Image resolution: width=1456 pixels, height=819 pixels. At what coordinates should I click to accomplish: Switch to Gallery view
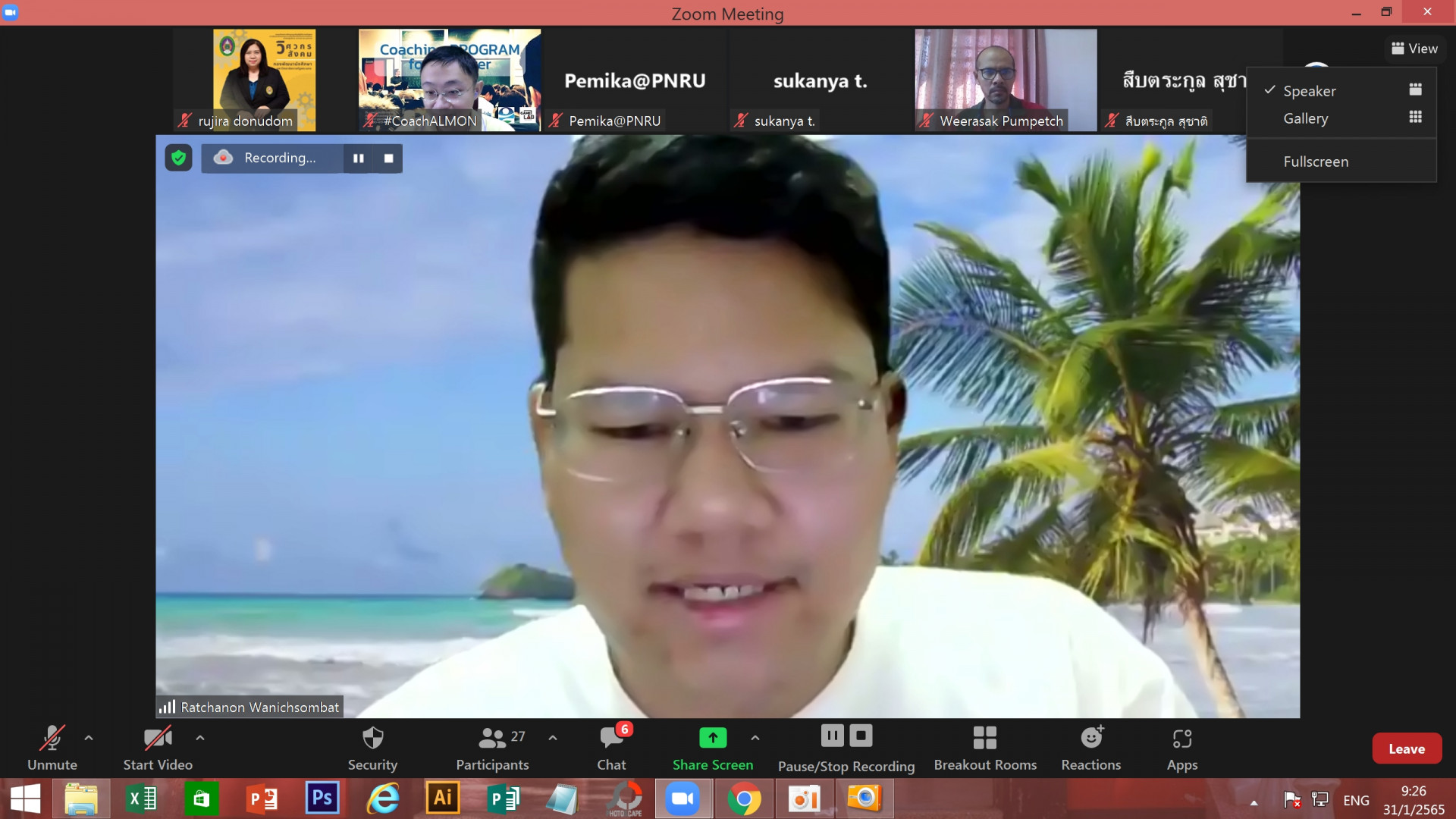click(1341, 118)
